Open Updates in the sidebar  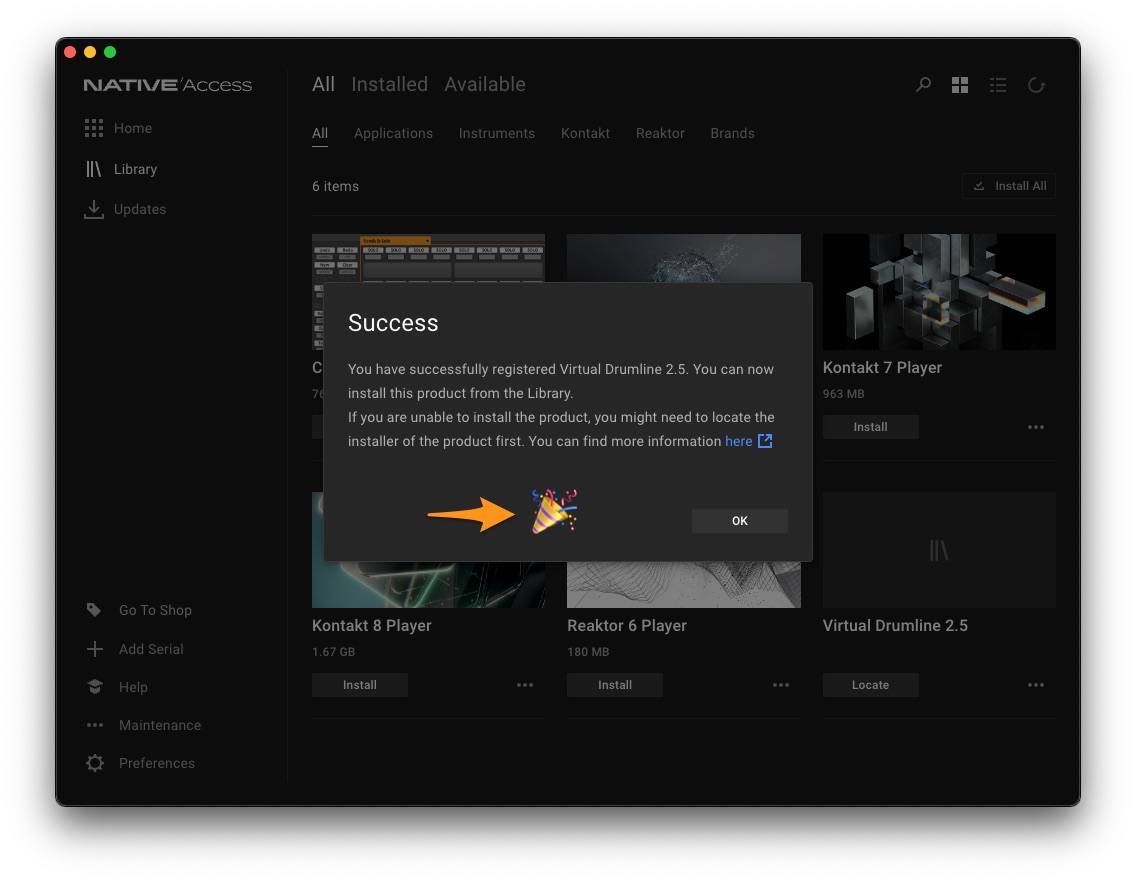click(140, 209)
